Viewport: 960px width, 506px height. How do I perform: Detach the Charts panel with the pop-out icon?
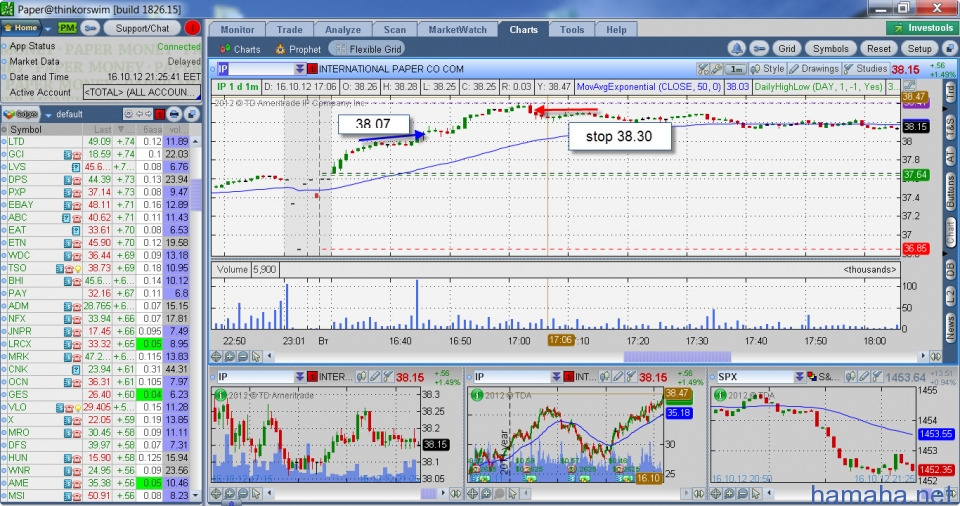pyautogui.click(x=949, y=48)
